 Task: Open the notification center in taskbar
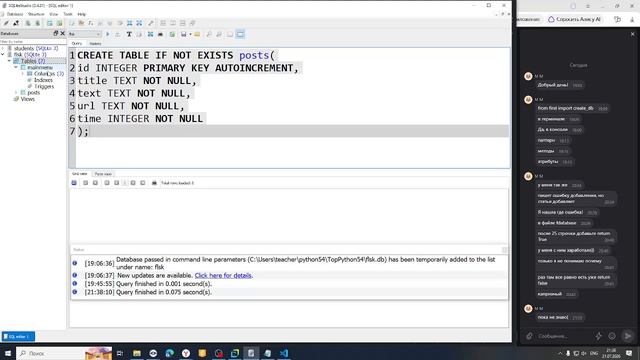coord(629,353)
